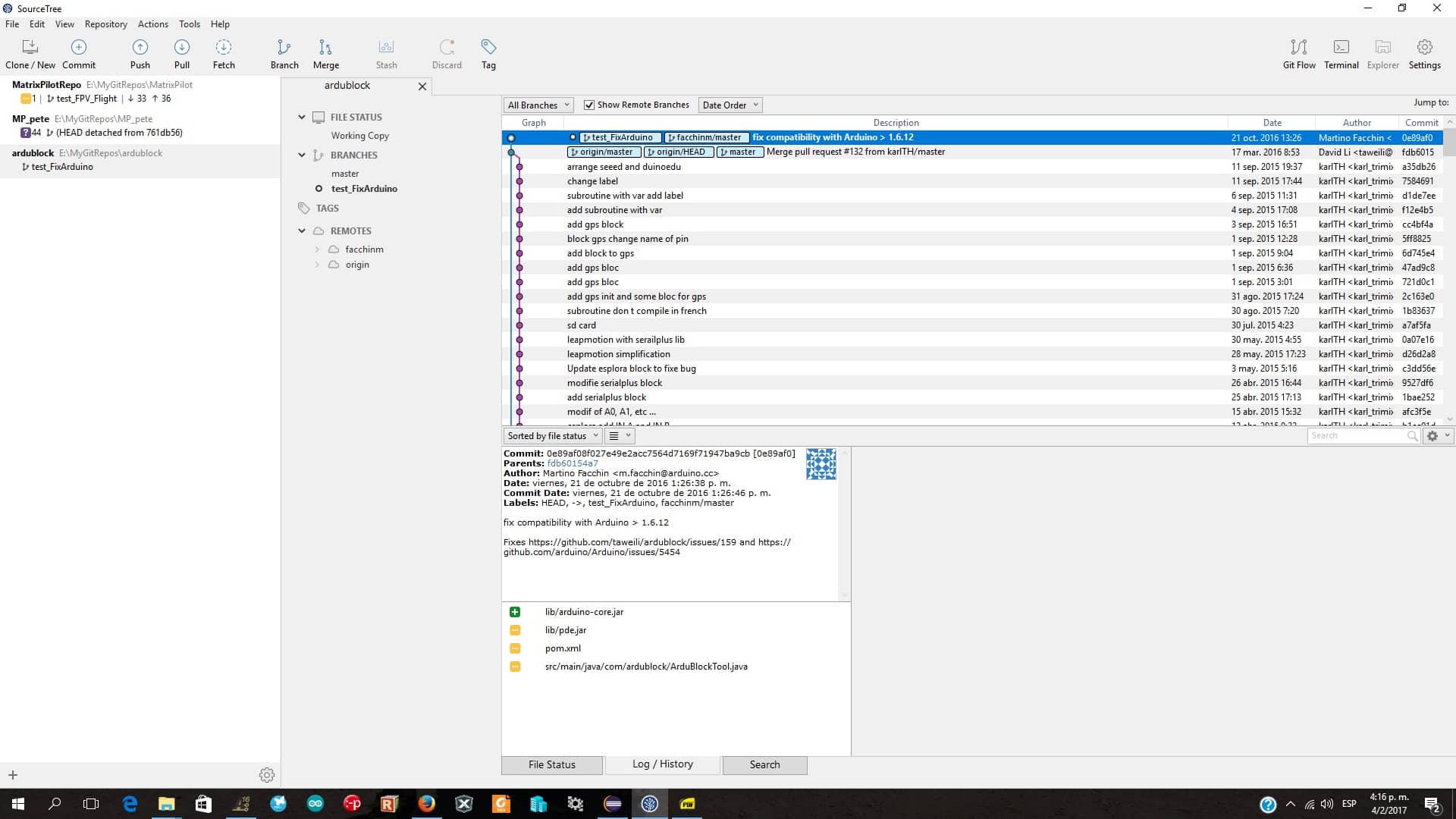Image resolution: width=1456 pixels, height=819 pixels.
Task: Click the search magnifier in the file search box
Action: 1412,436
